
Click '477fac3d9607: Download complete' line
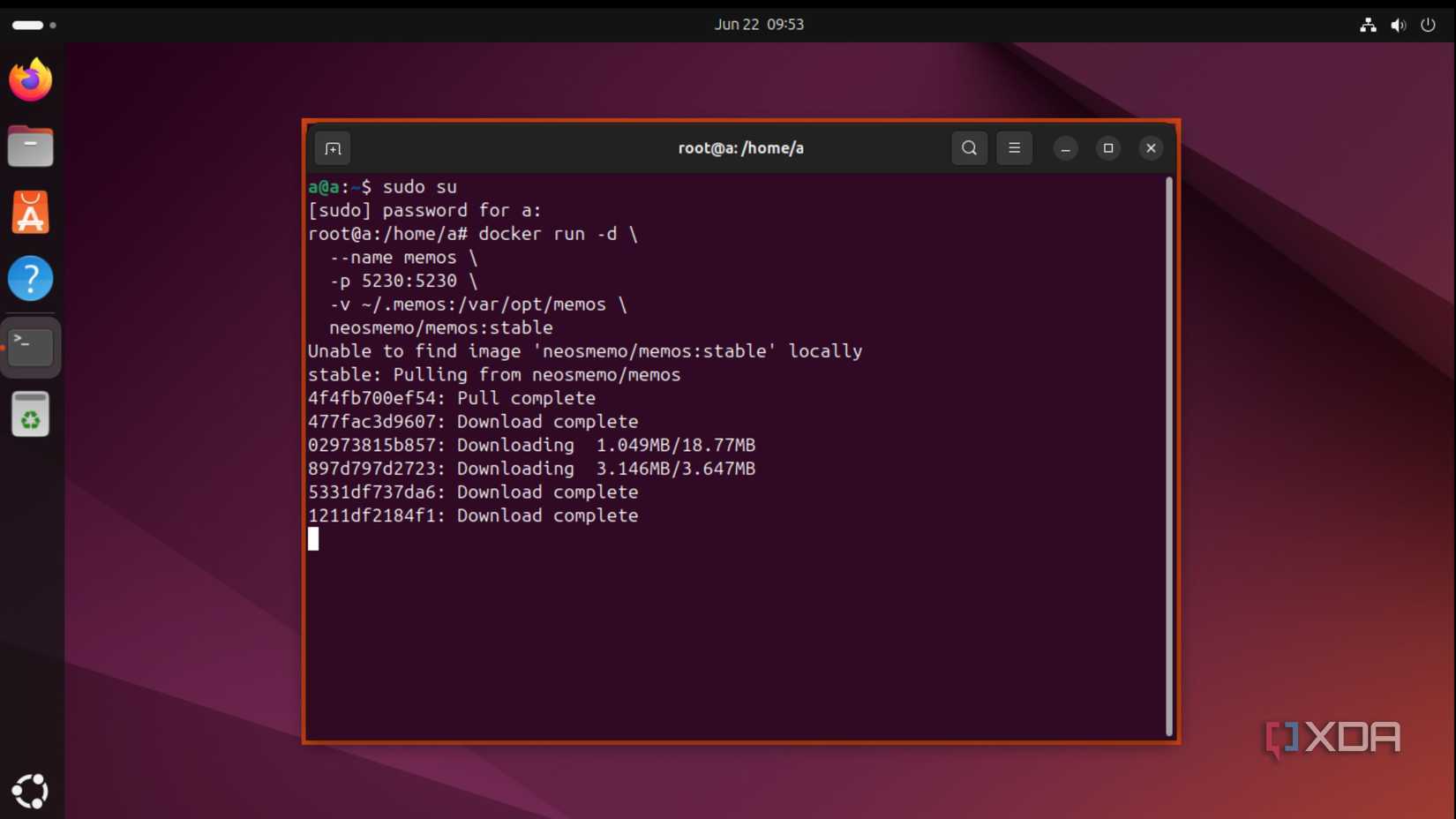[473, 422]
